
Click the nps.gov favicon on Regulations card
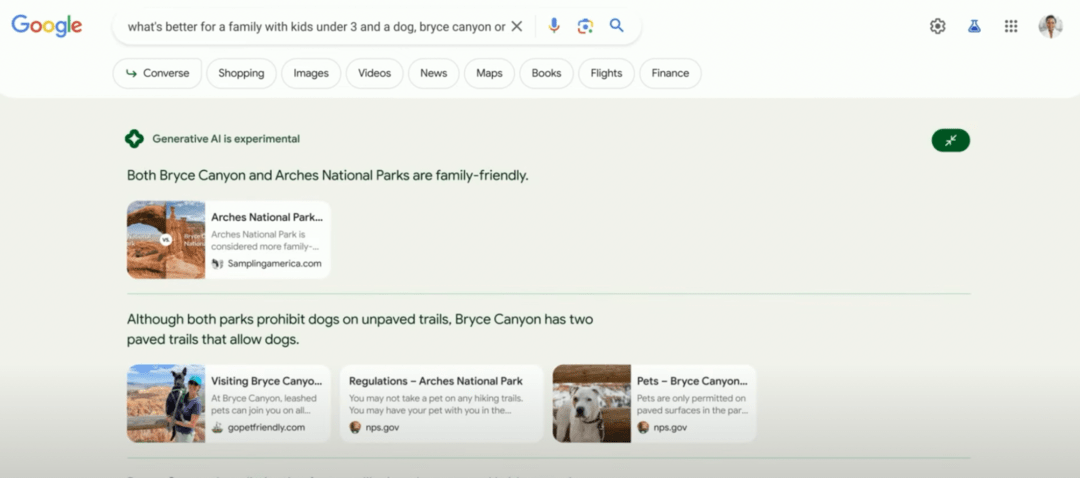pyautogui.click(x=355, y=428)
